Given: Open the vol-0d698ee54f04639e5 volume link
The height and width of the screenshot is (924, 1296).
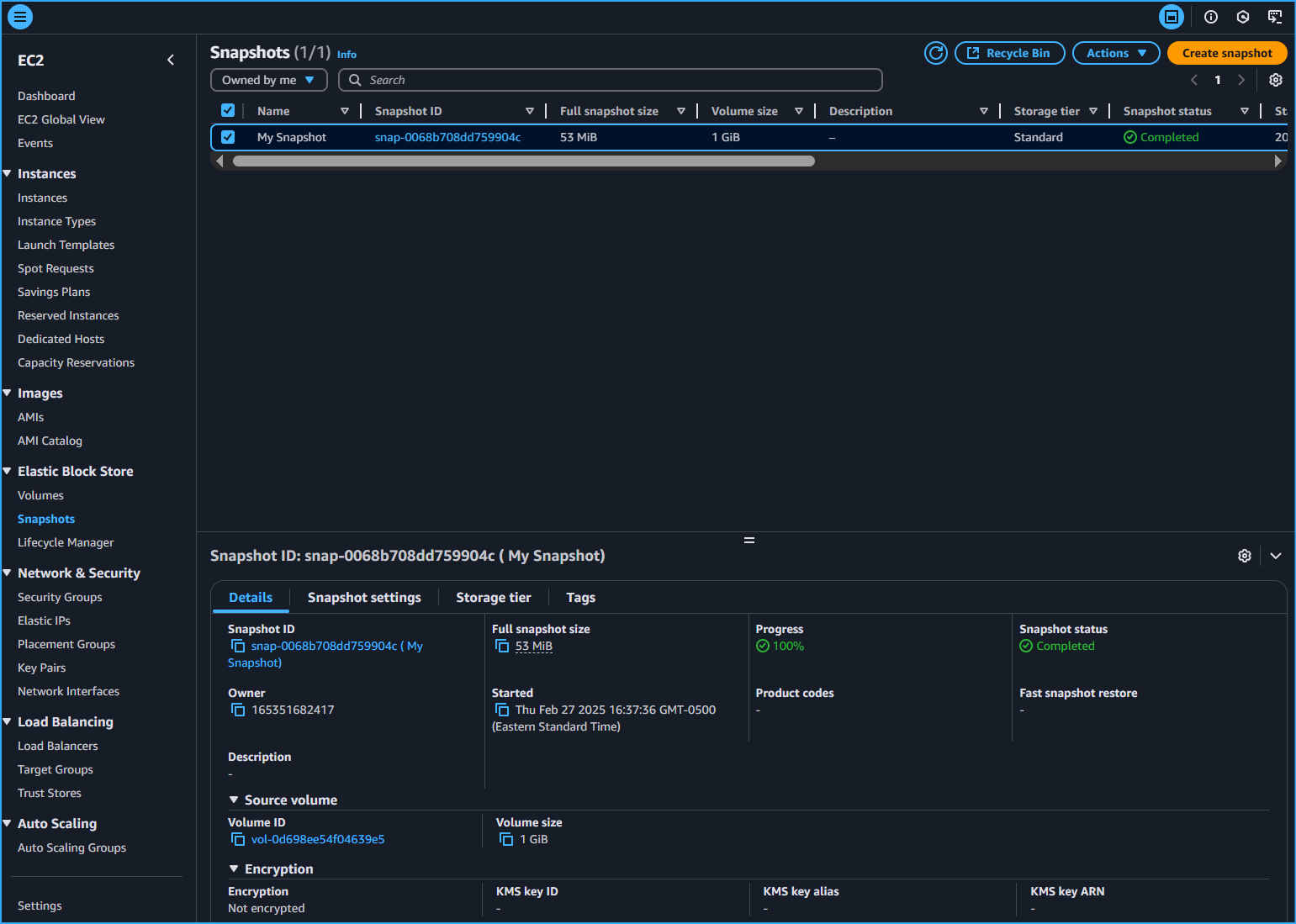Looking at the screenshot, I should (318, 839).
